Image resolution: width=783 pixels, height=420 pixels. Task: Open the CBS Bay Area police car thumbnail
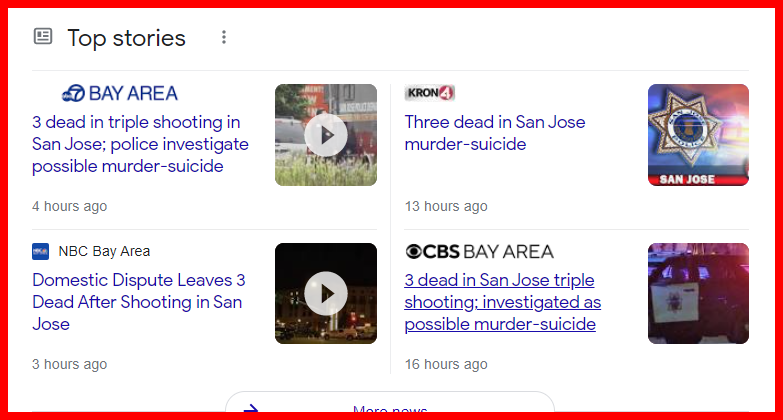click(698, 294)
